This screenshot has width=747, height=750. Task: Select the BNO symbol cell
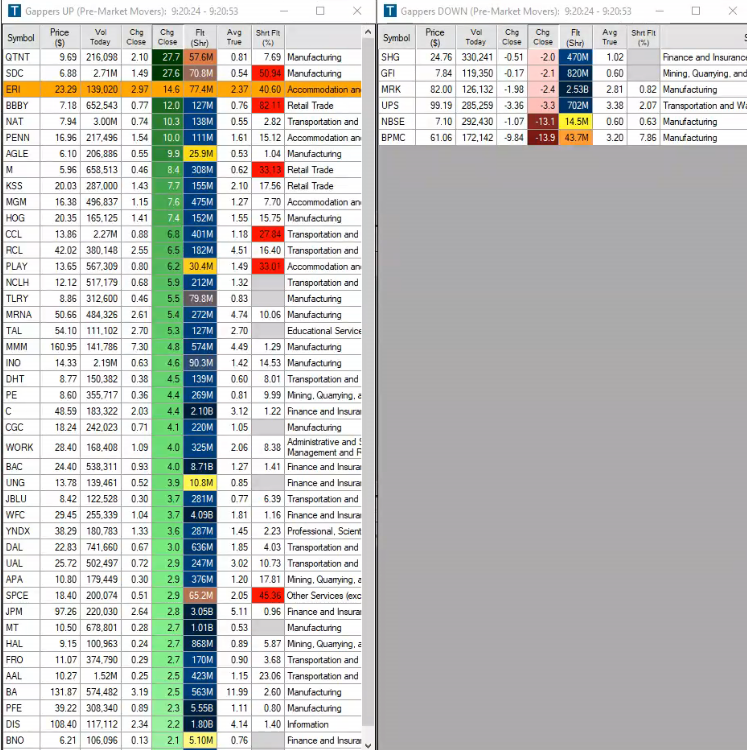[21, 740]
